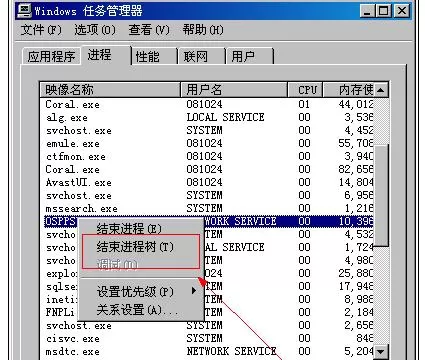Click the process list scrollbar thumb

381,195
